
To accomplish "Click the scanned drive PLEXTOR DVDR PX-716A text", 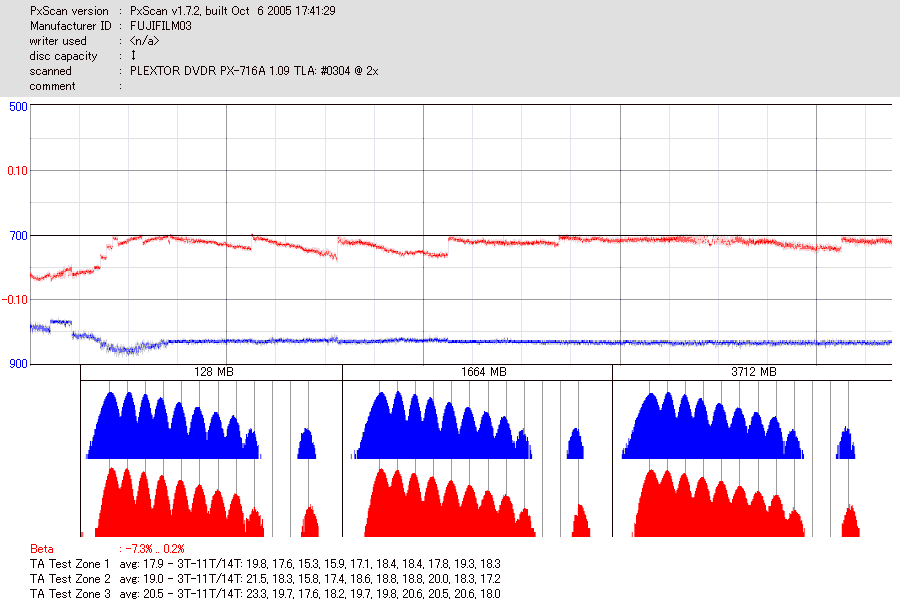I will click(x=254, y=71).
